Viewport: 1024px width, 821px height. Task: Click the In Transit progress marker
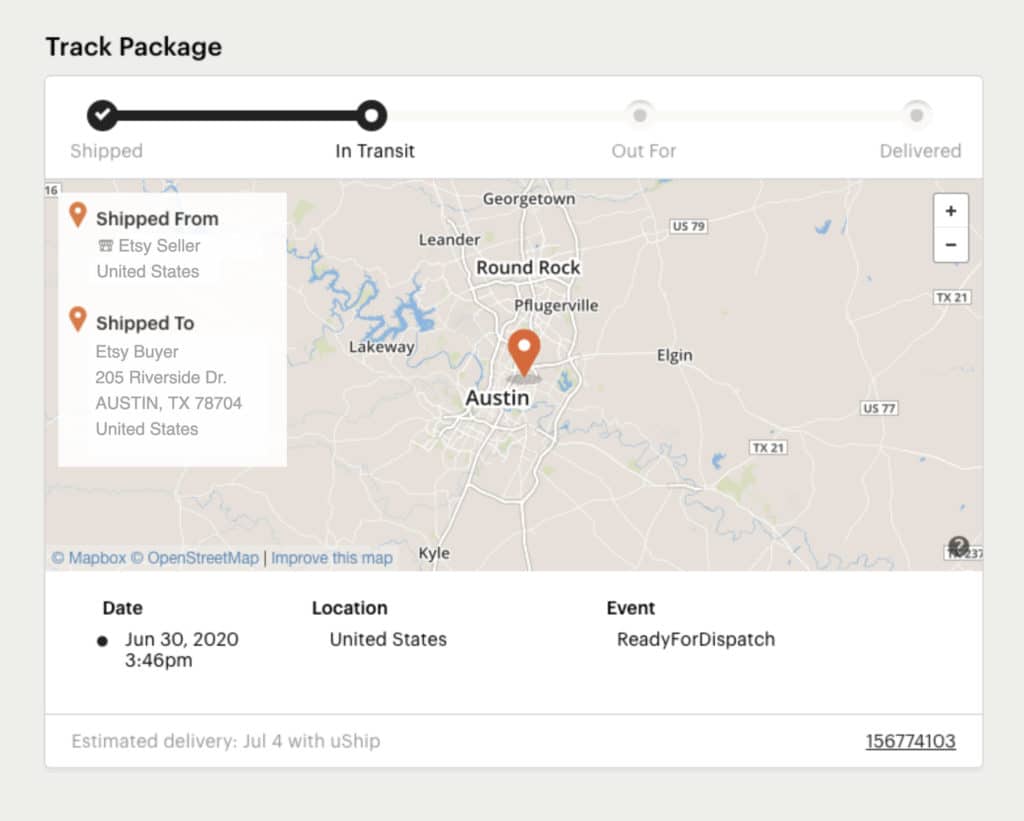point(371,116)
